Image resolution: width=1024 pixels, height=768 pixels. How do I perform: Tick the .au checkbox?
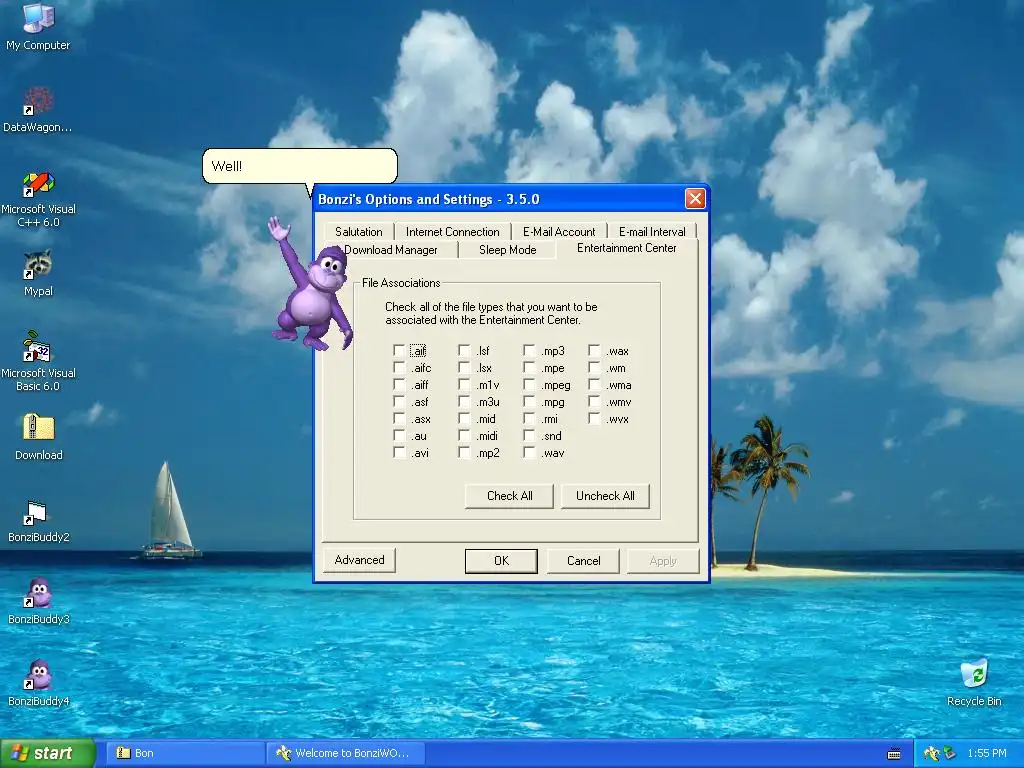tap(399, 436)
